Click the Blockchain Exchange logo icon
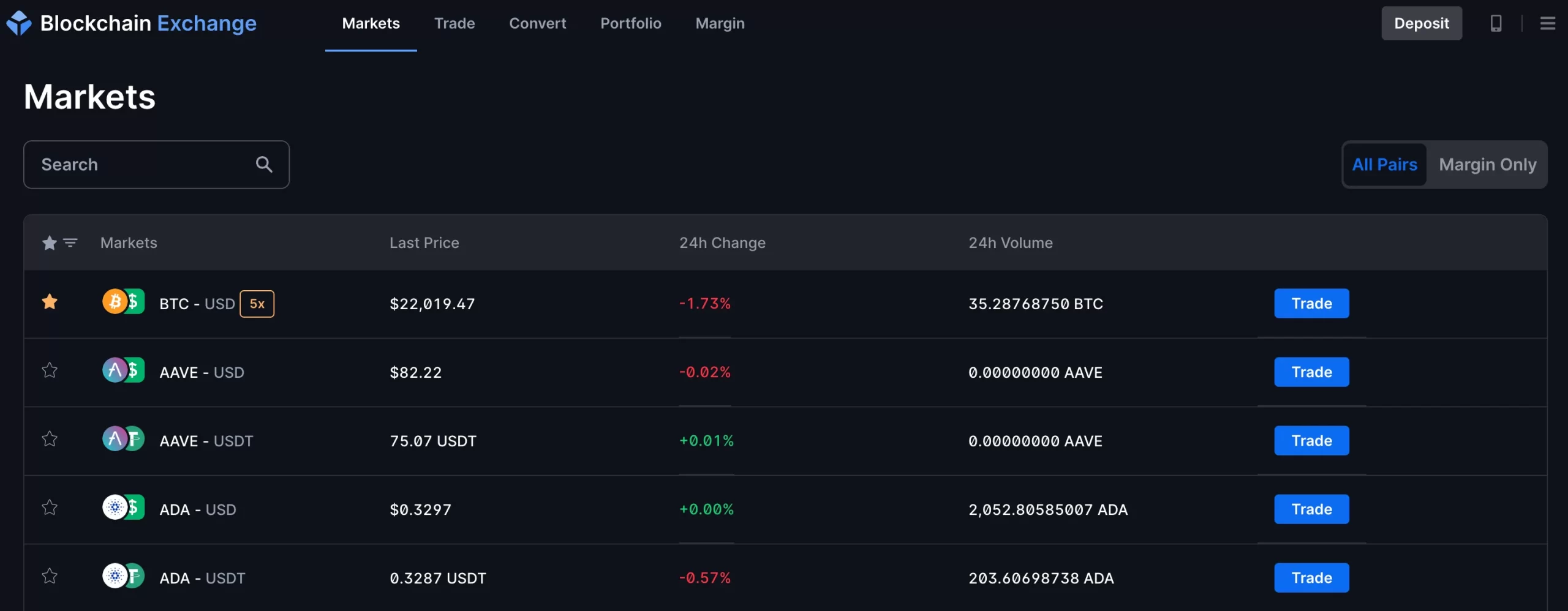The image size is (1568, 611). coord(19,23)
